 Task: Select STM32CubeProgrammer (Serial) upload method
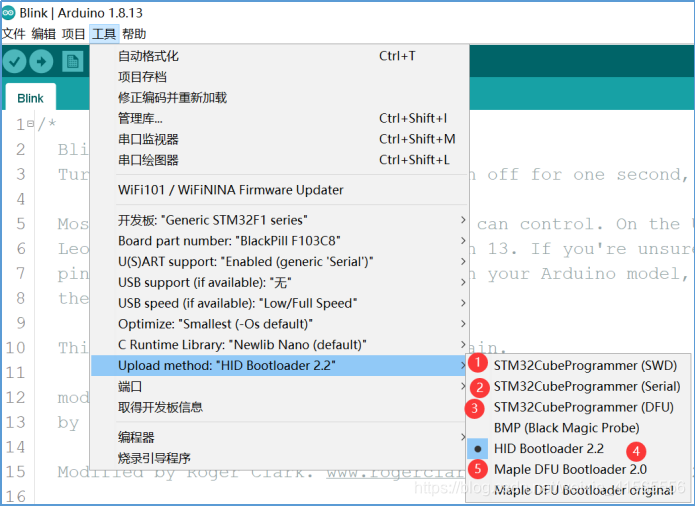[578, 386]
